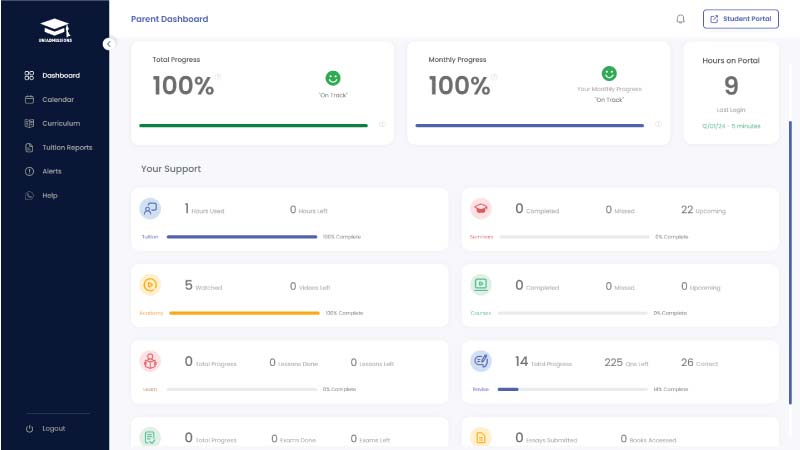
Task: Click the green Total Progress bar
Action: coord(253,126)
